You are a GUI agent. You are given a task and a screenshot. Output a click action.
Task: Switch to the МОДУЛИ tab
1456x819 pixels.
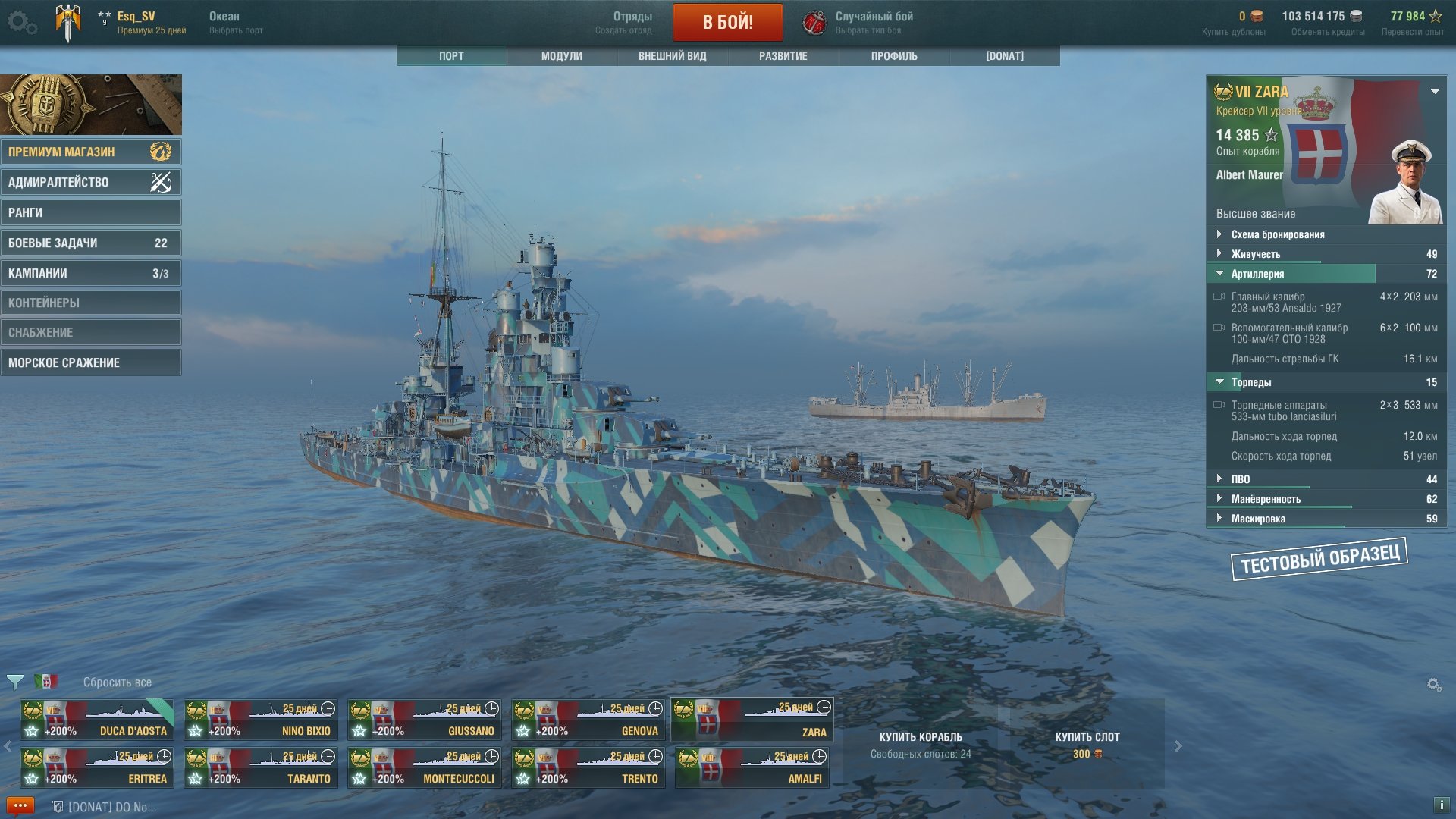pos(562,56)
